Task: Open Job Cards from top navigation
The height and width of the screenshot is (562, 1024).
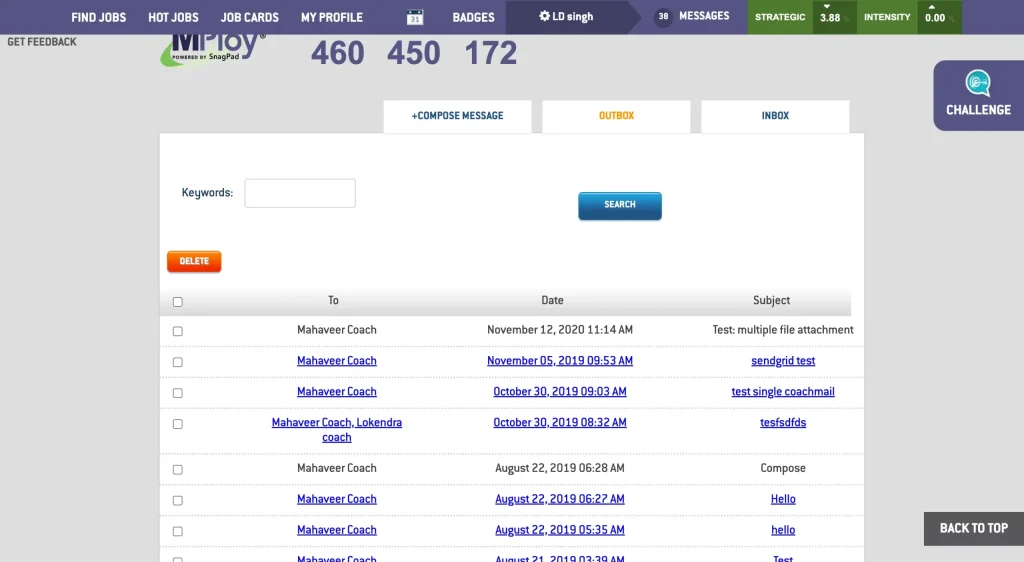Action: pos(249,17)
